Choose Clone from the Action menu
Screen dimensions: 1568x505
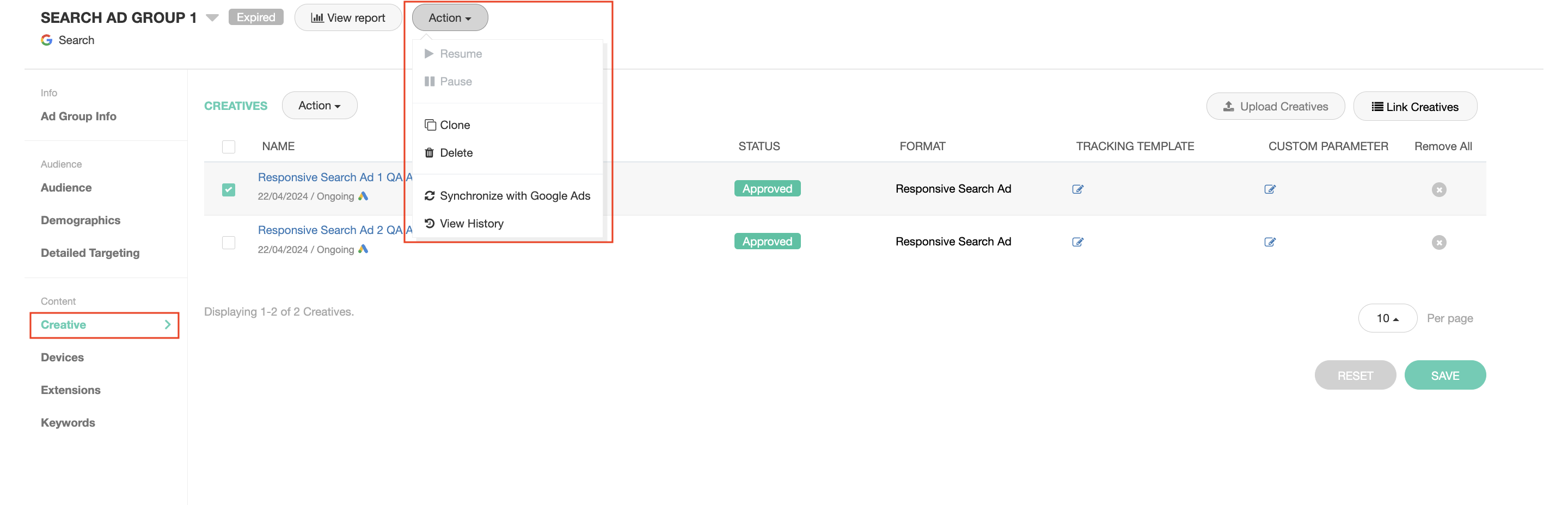455,125
